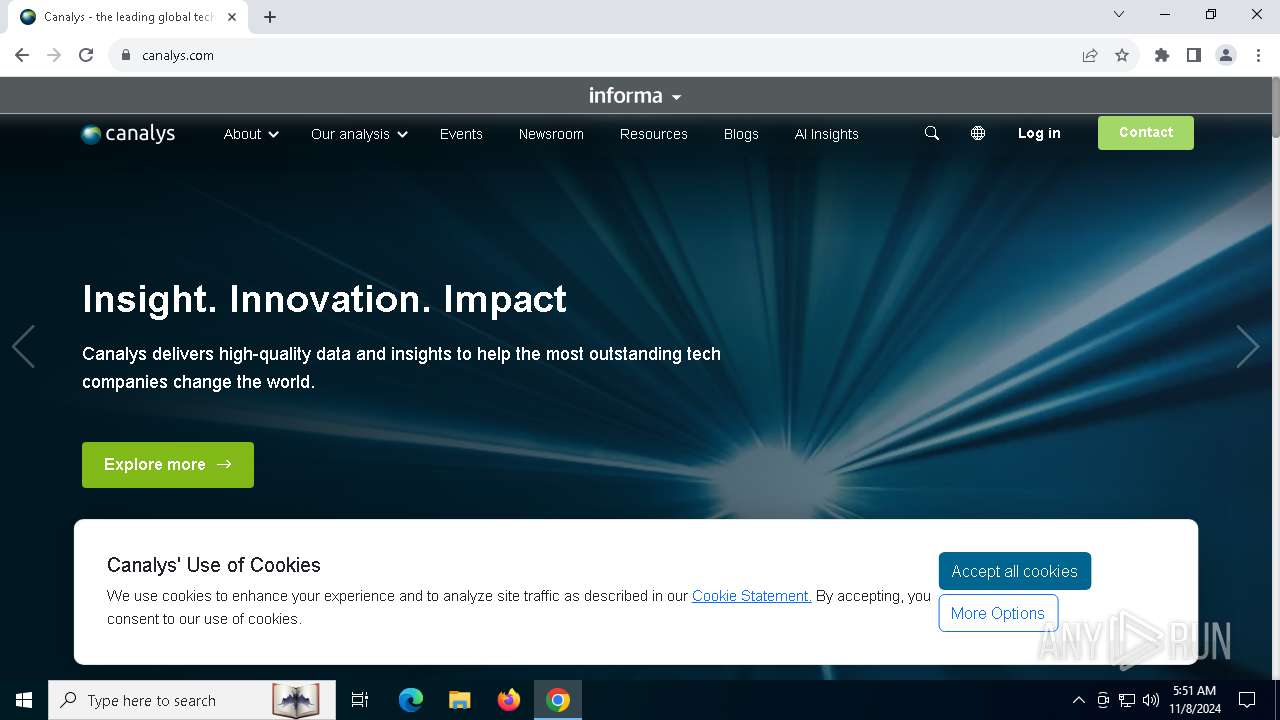Open the AI Insights page
1280x720 pixels.
(x=827, y=134)
